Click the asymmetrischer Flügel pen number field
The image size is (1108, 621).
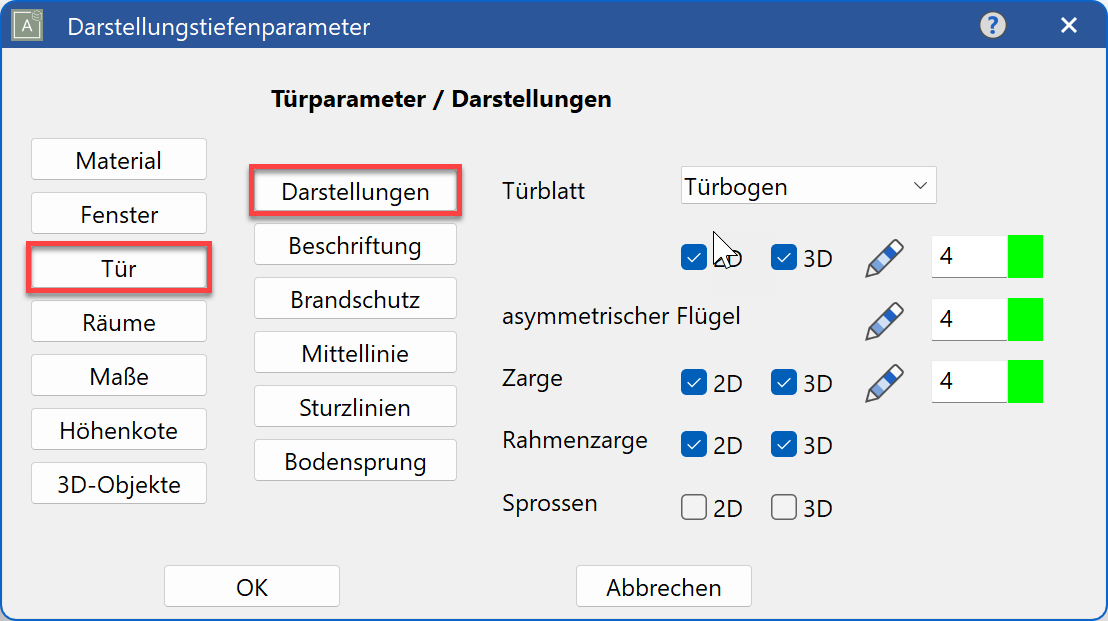(968, 320)
